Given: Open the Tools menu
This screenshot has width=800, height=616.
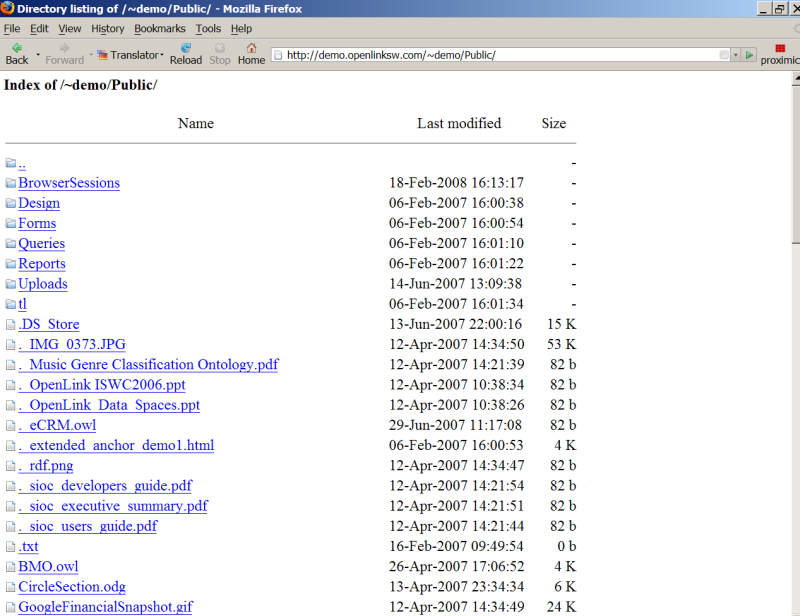Looking at the screenshot, I should click(208, 29).
